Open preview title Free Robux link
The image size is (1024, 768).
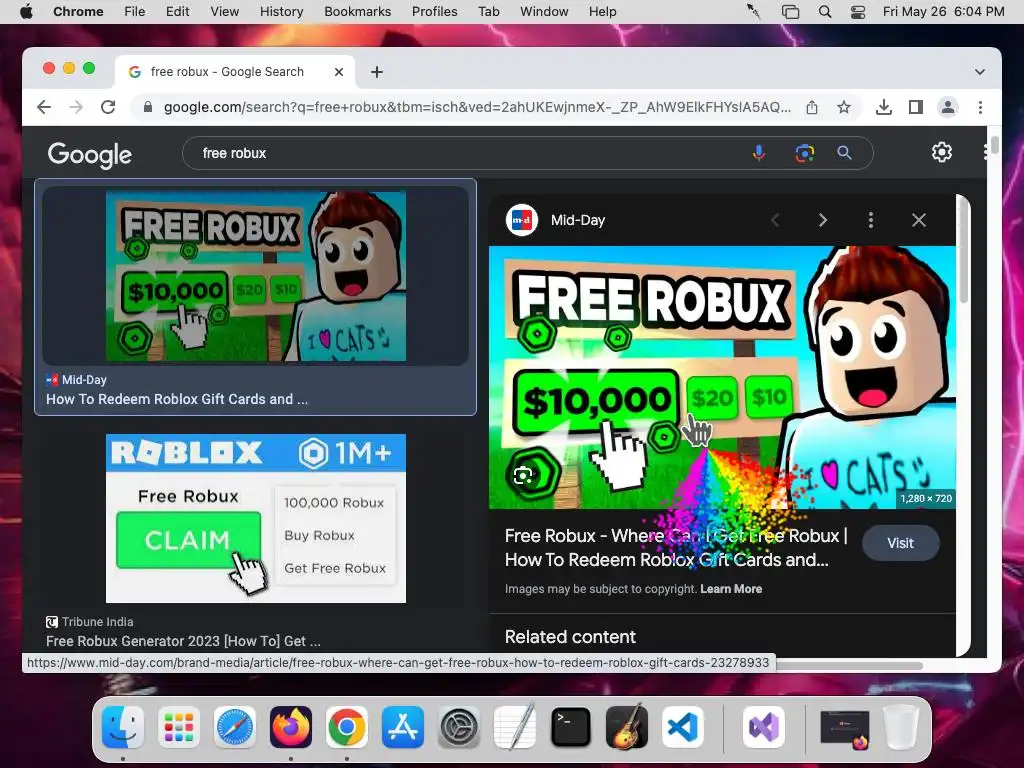tap(676, 547)
